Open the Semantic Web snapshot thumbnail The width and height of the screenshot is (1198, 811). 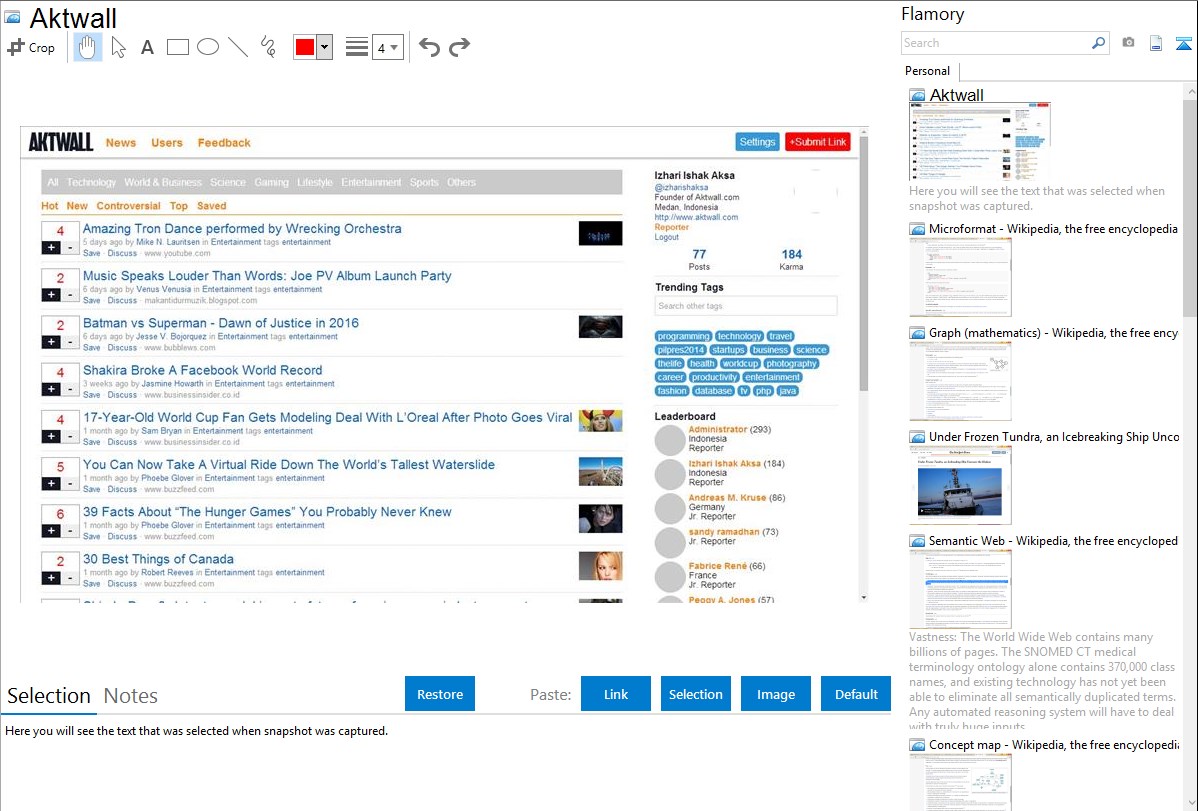960,589
